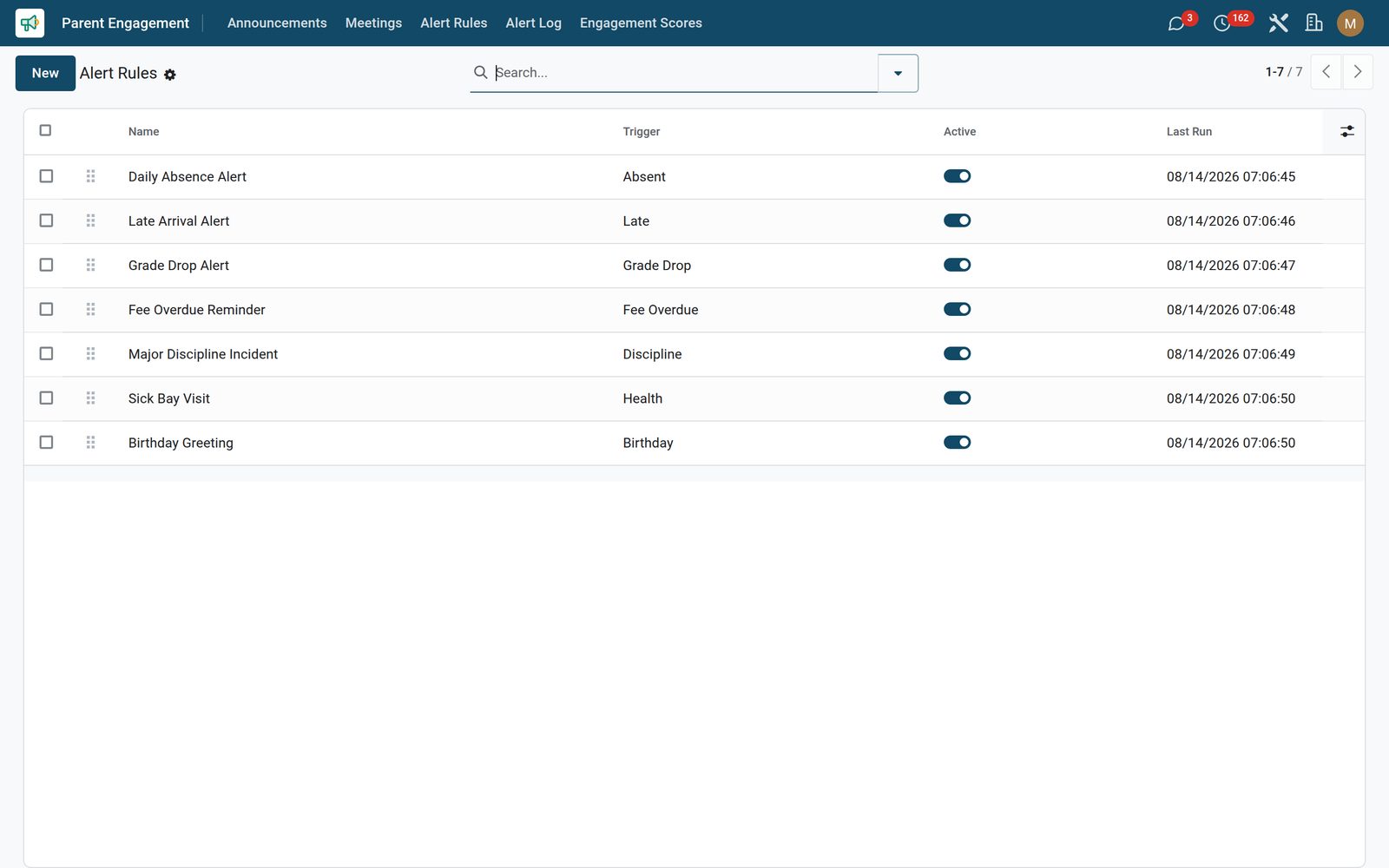Viewport: 1389px width, 868px height.
Task: Sort by the Last Run column header
Action: click(x=1188, y=132)
